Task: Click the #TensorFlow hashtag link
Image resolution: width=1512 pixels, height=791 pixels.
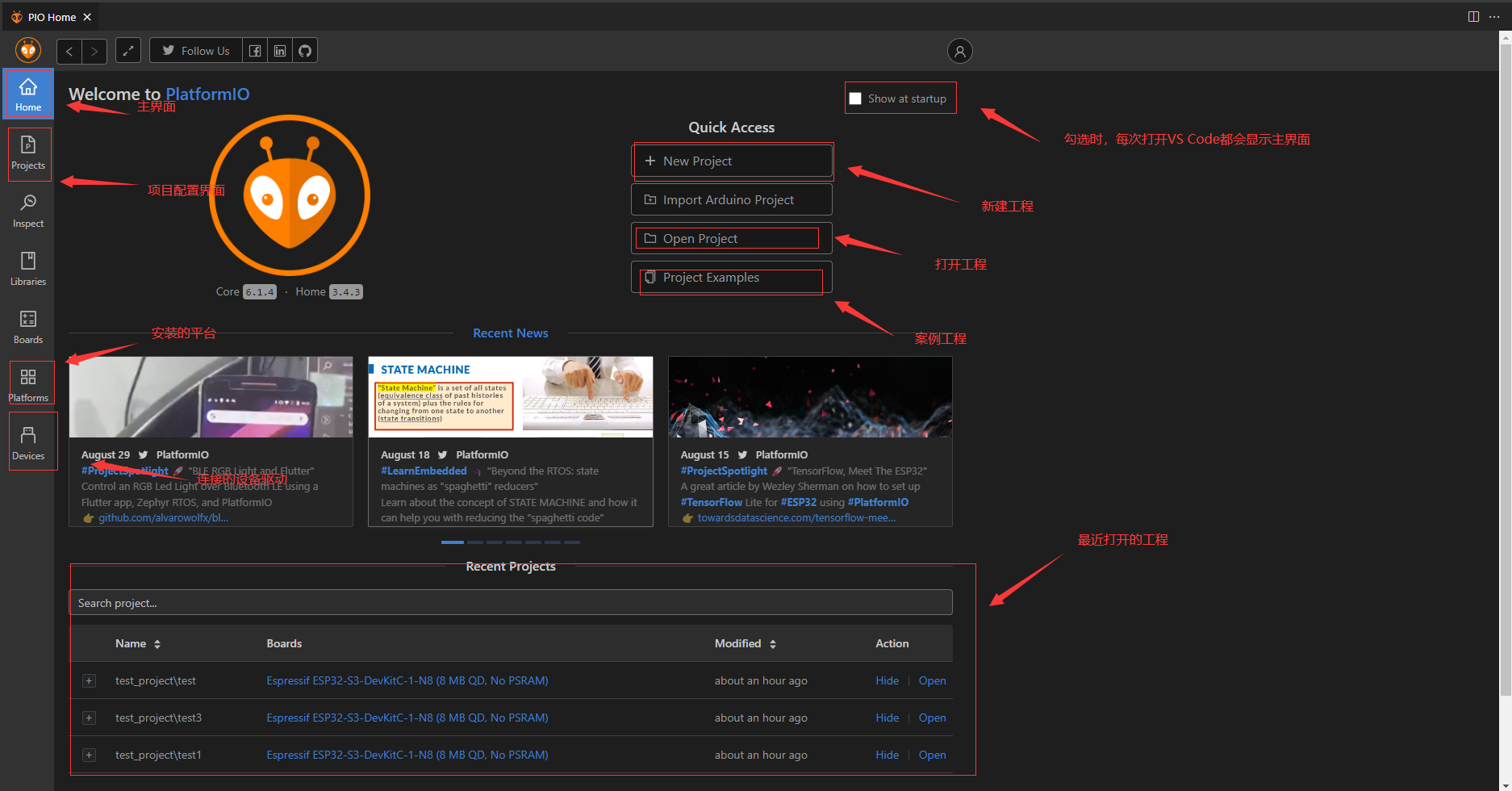Action: tap(712, 502)
